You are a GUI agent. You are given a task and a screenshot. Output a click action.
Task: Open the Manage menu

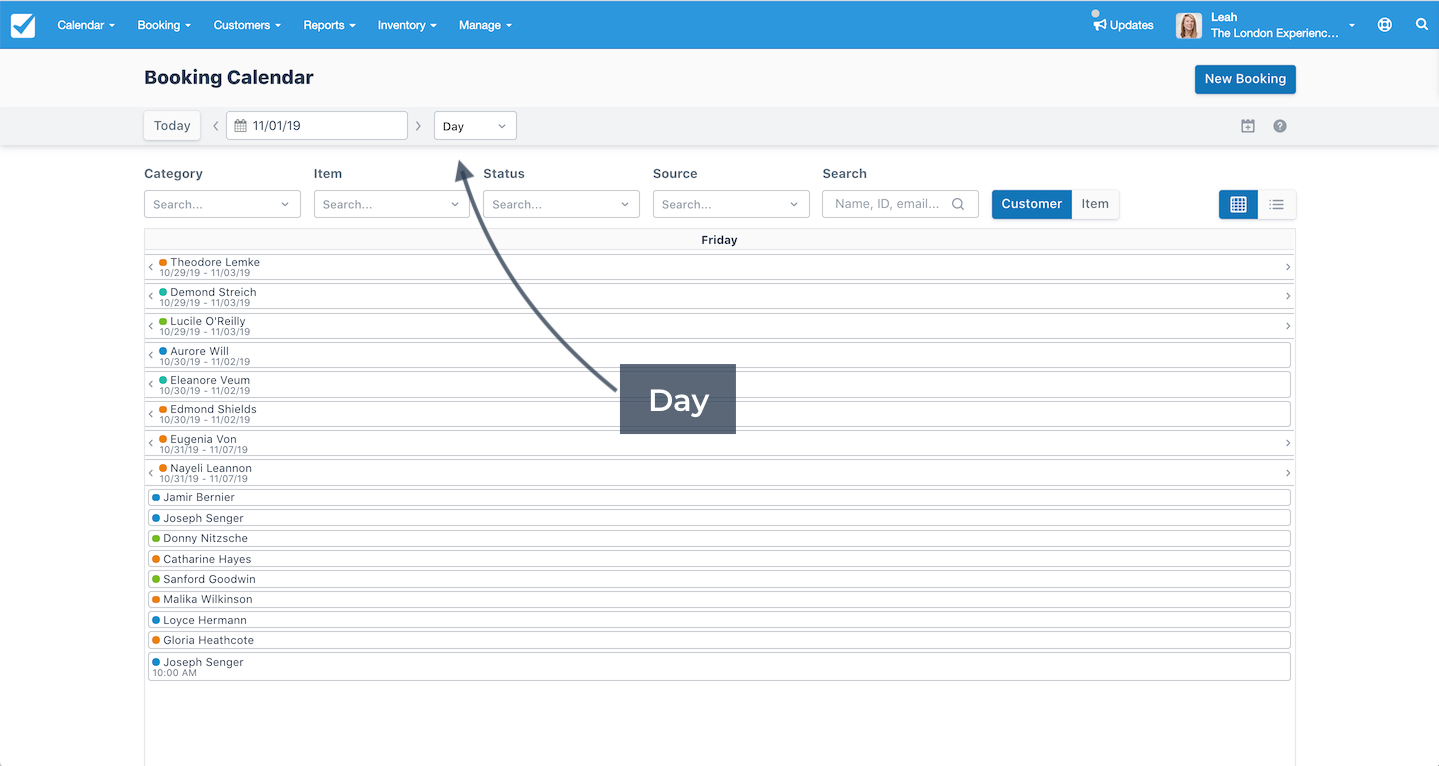(485, 25)
